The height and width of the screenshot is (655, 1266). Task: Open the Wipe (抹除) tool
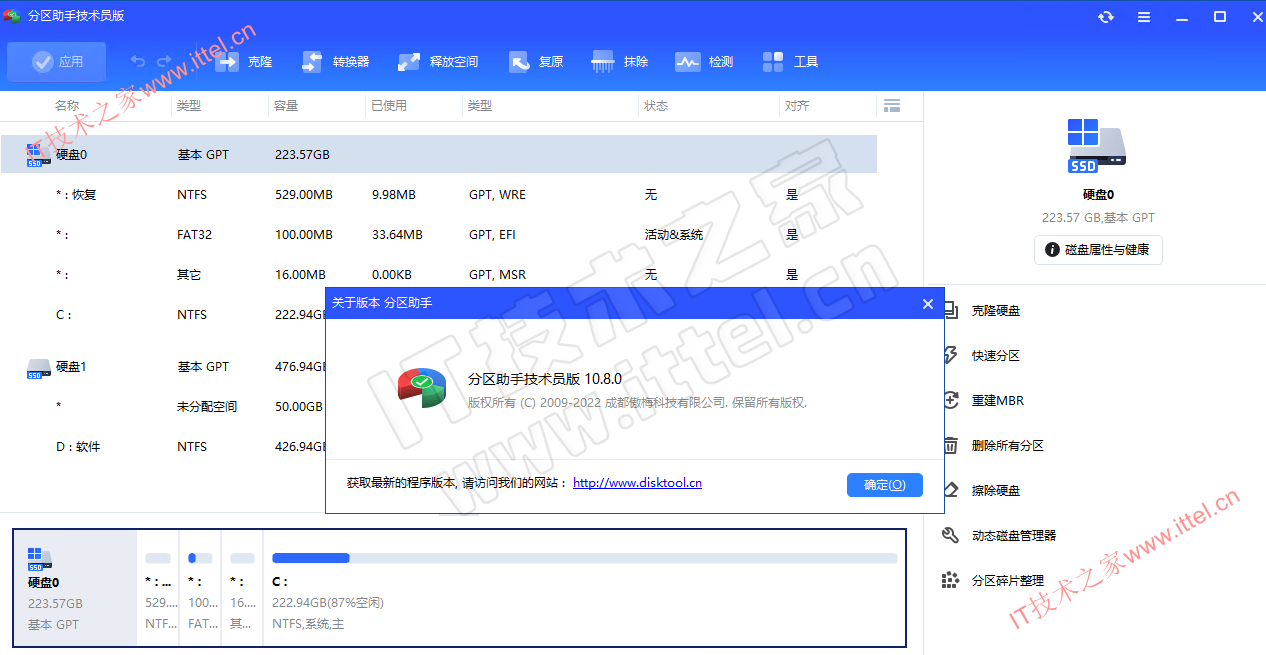click(x=620, y=62)
